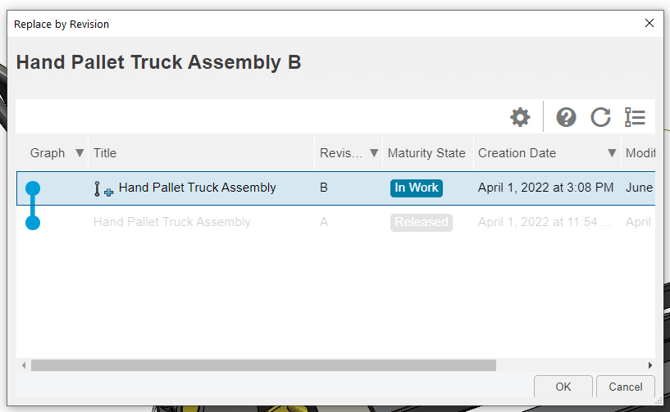670x412 pixels.
Task: Click the revision B graph node
Action: coord(33,188)
